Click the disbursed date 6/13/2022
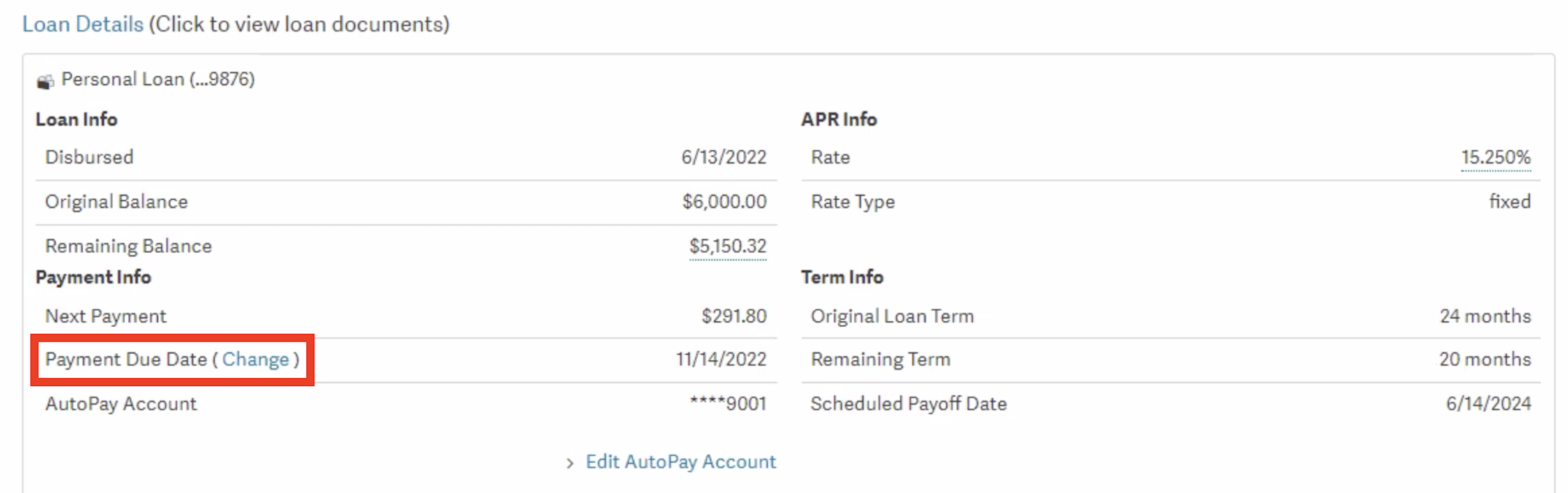The width and height of the screenshot is (1568, 493). tap(724, 158)
